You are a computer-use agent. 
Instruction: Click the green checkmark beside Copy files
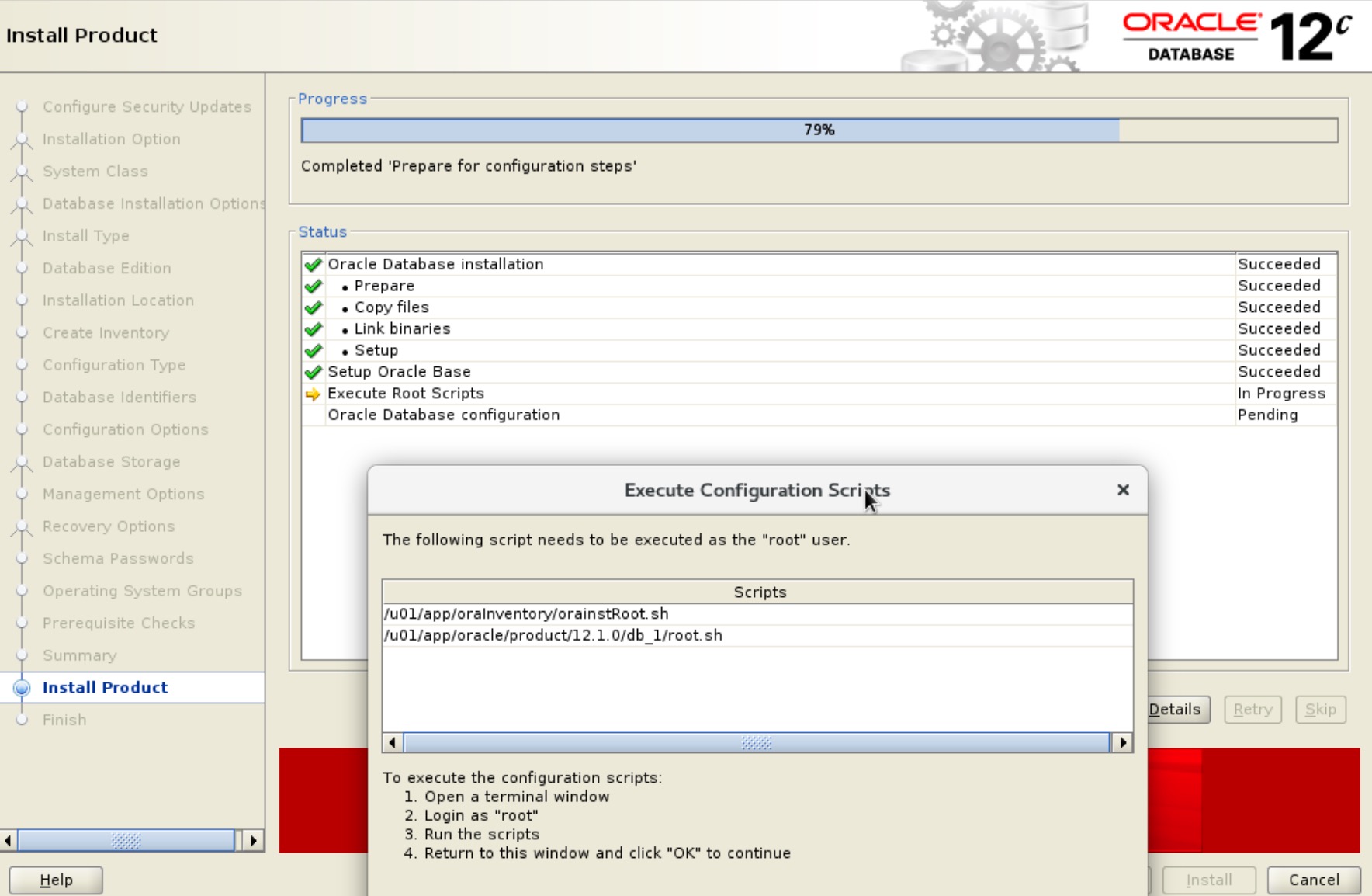click(314, 308)
